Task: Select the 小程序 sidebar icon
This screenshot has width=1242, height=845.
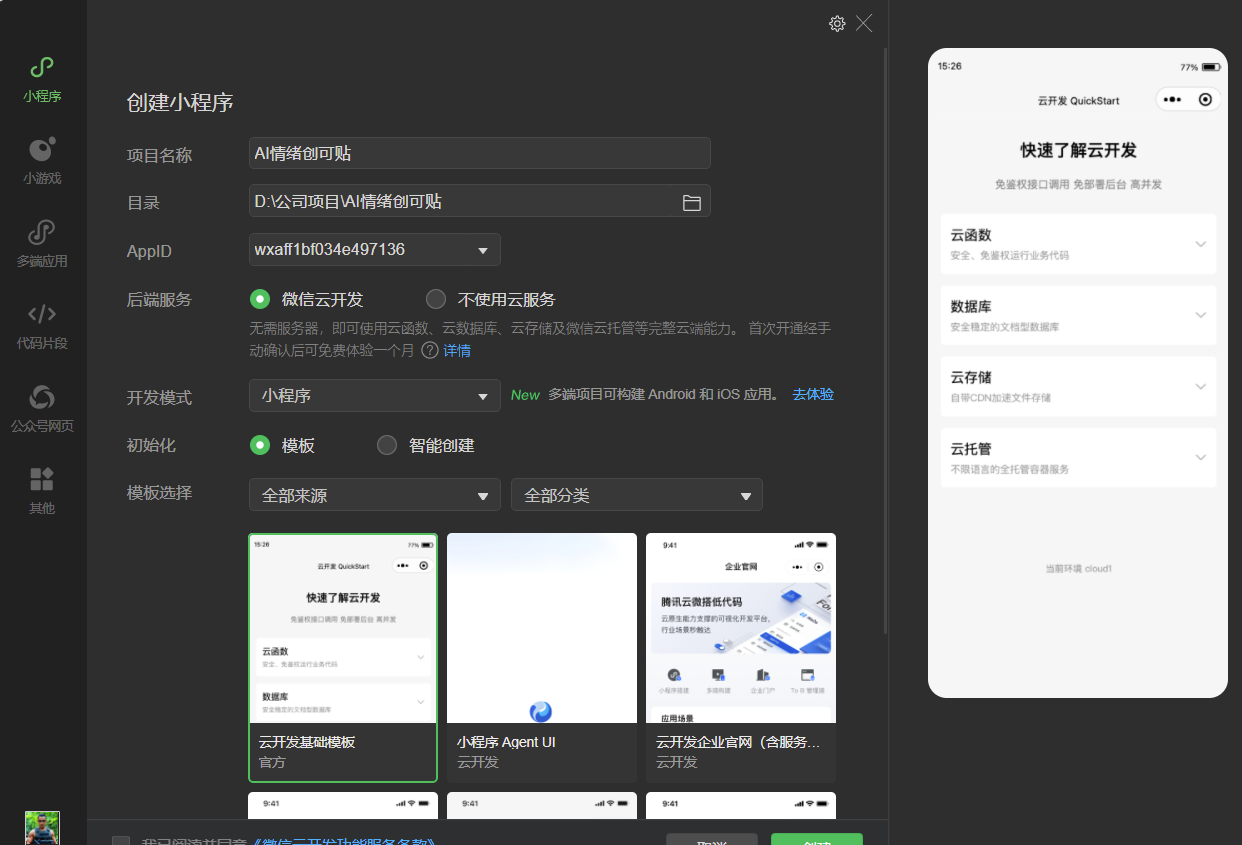Action: pos(42,80)
